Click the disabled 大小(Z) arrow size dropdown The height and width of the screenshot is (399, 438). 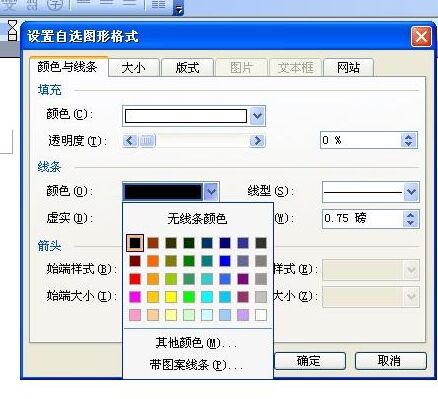[x=371, y=296]
